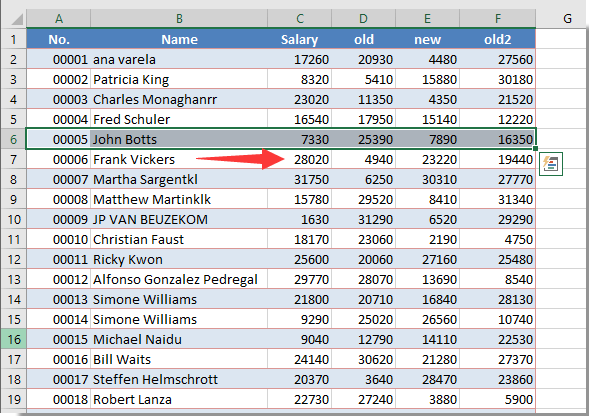Select cell containing John Botts
Screen dimensions: 589x416
(179, 139)
